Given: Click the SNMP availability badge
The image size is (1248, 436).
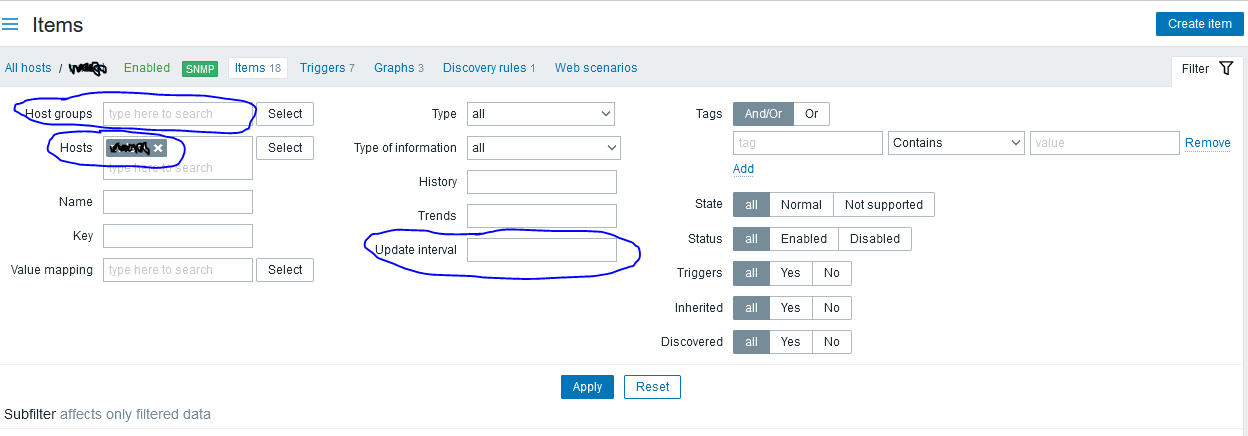Looking at the screenshot, I should click(x=200, y=69).
